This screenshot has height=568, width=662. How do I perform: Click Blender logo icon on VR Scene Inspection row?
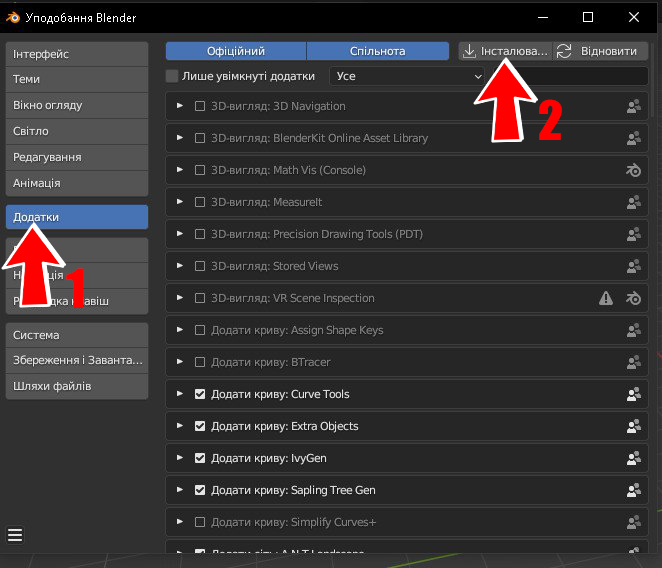pos(633,298)
